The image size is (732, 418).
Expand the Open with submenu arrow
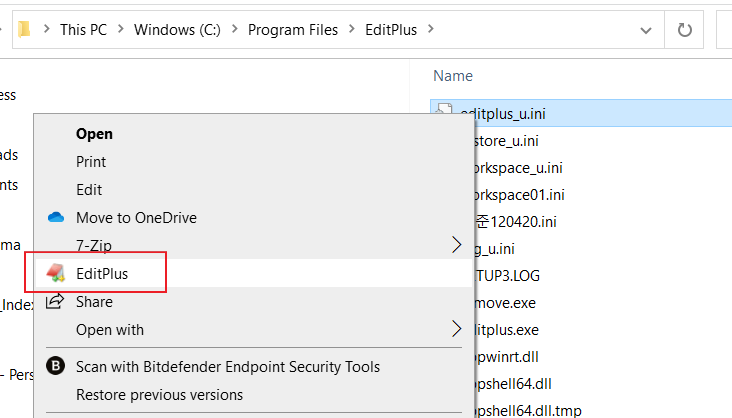tap(457, 329)
